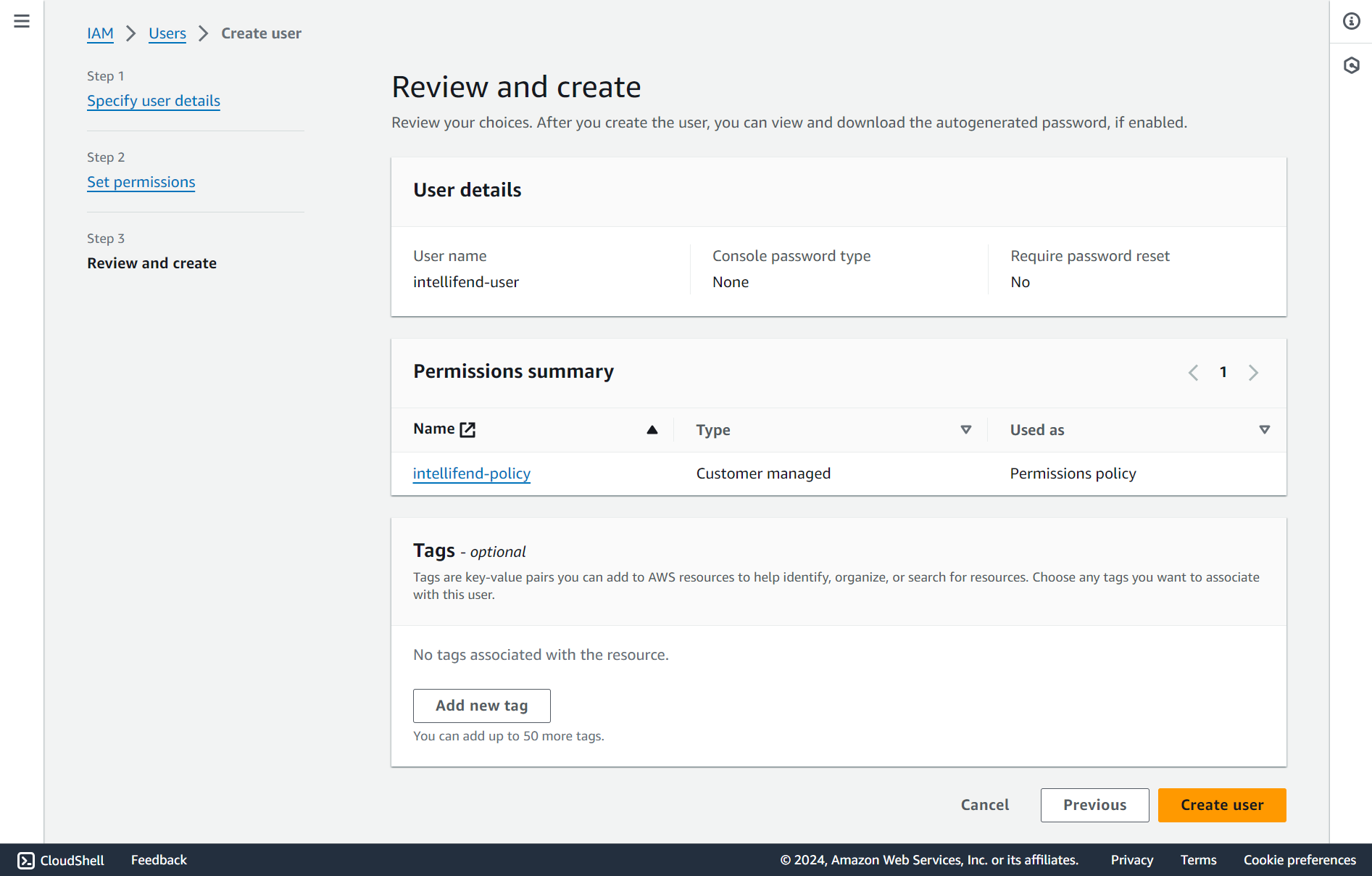Select page 1 in permissions pagination
This screenshot has width=1372, height=876.
pyautogui.click(x=1223, y=373)
